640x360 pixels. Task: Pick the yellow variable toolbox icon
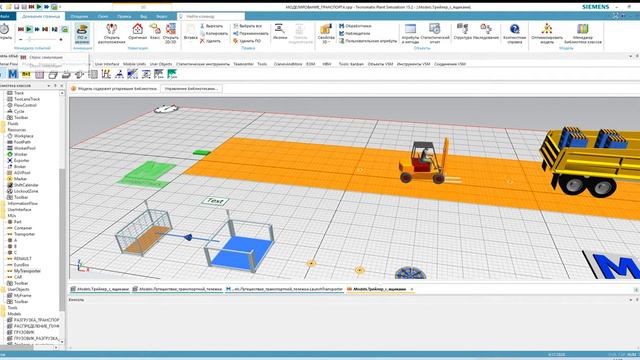26,74
